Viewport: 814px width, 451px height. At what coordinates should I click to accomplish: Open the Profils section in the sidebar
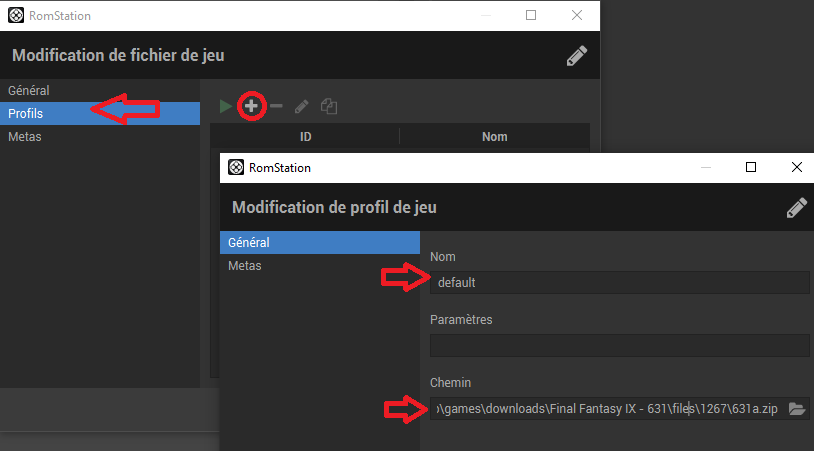(26, 114)
